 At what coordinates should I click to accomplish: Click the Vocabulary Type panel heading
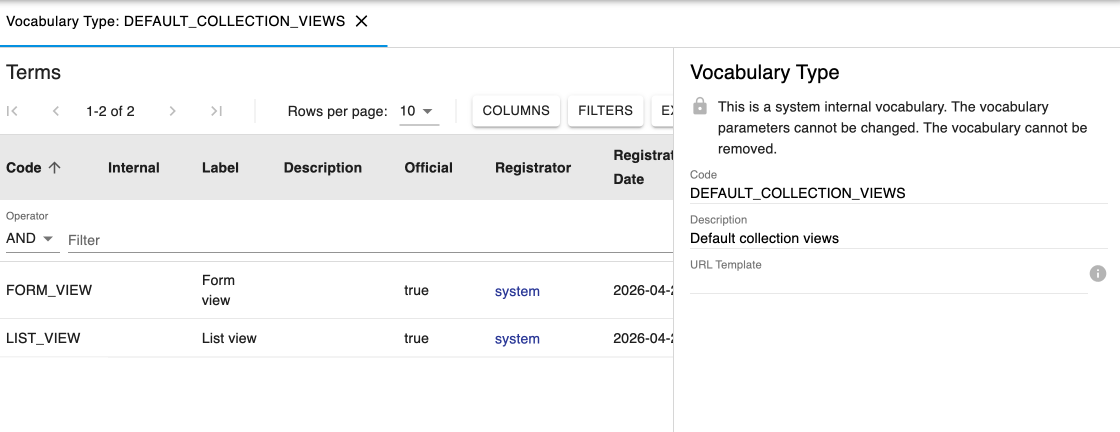pyautogui.click(x=764, y=72)
